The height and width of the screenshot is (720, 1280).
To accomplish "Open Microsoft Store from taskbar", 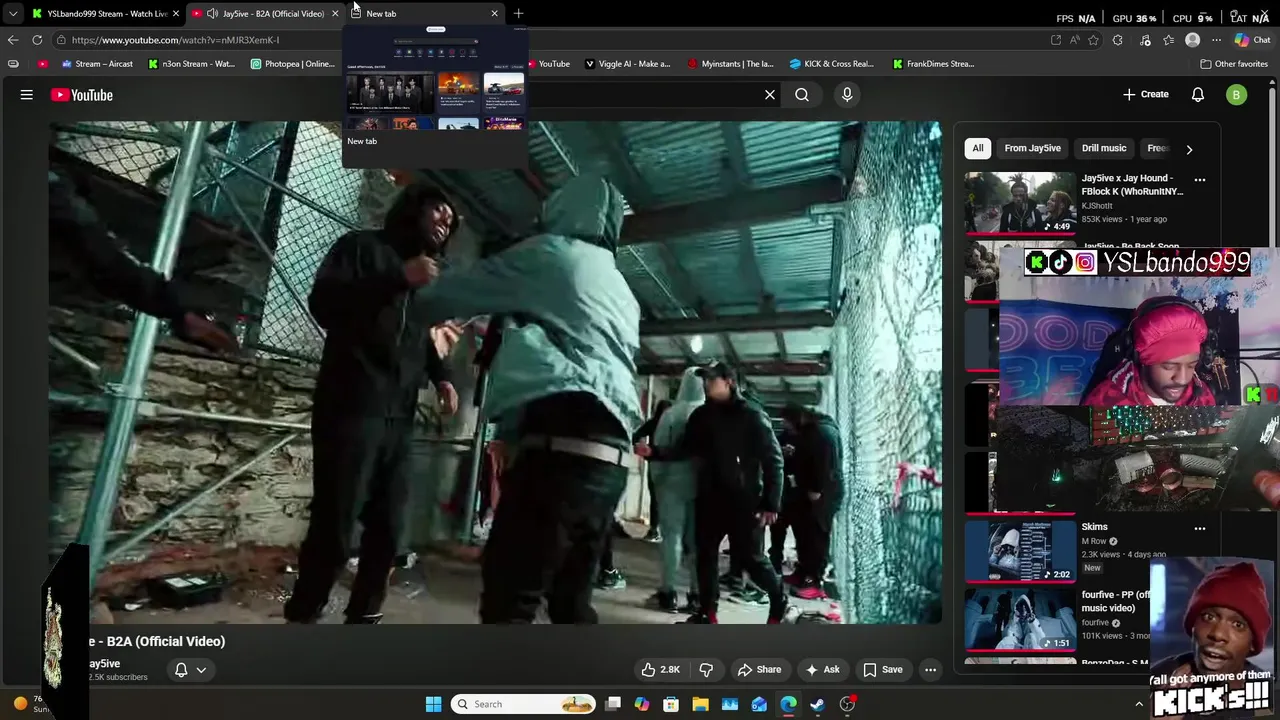I will tap(671, 704).
